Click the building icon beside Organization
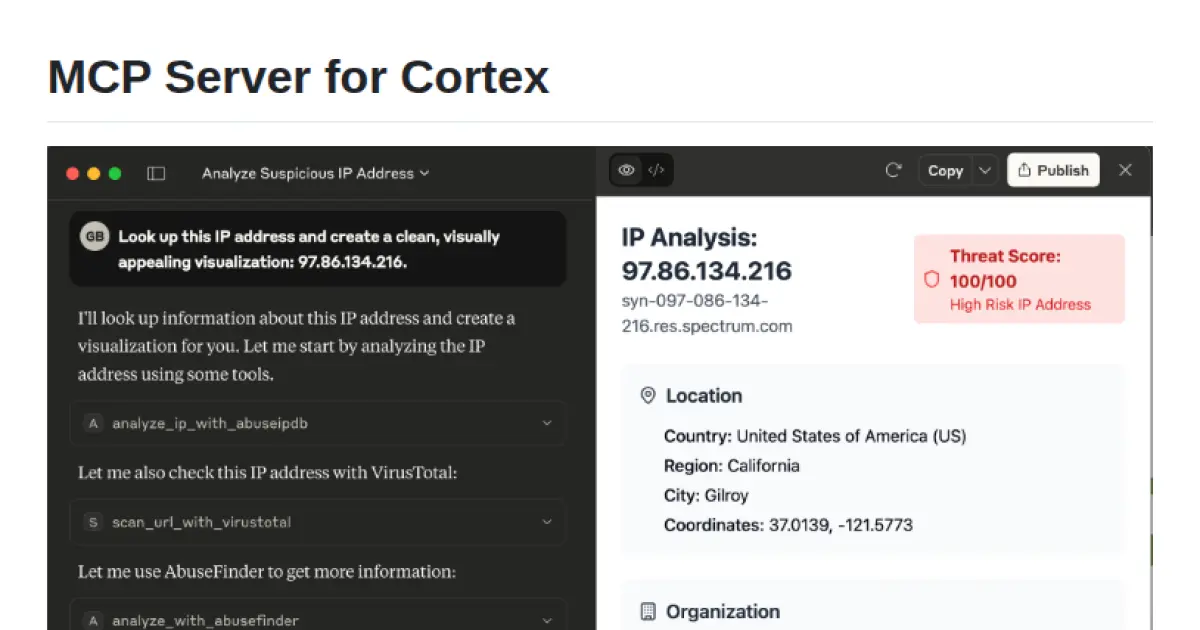Screen dimensions: 1200x630 pos(648,611)
